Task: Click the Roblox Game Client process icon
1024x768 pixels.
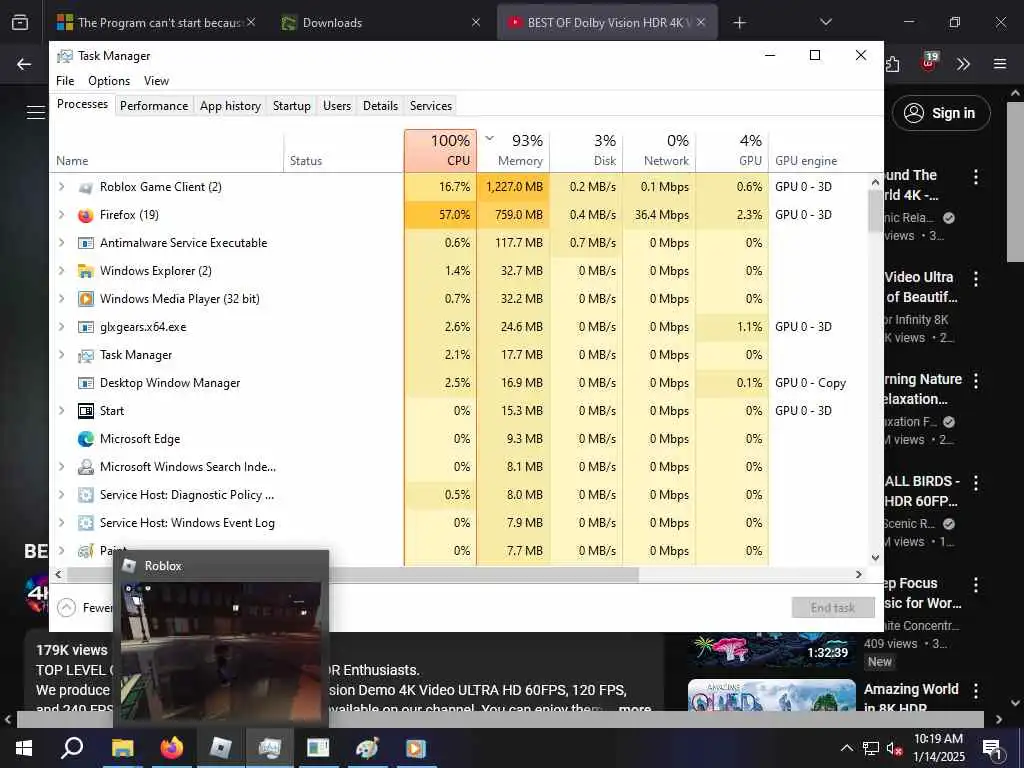Action: click(86, 187)
